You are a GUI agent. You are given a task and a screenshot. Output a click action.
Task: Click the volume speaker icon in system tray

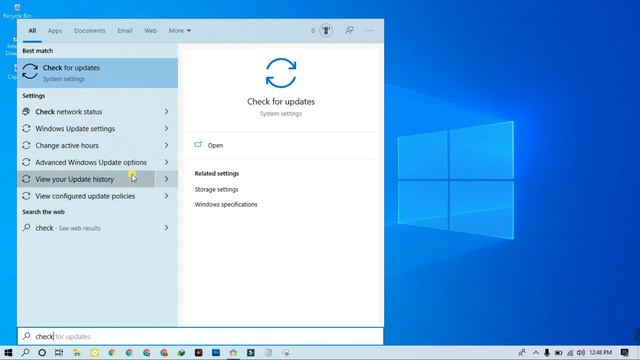point(581,353)
